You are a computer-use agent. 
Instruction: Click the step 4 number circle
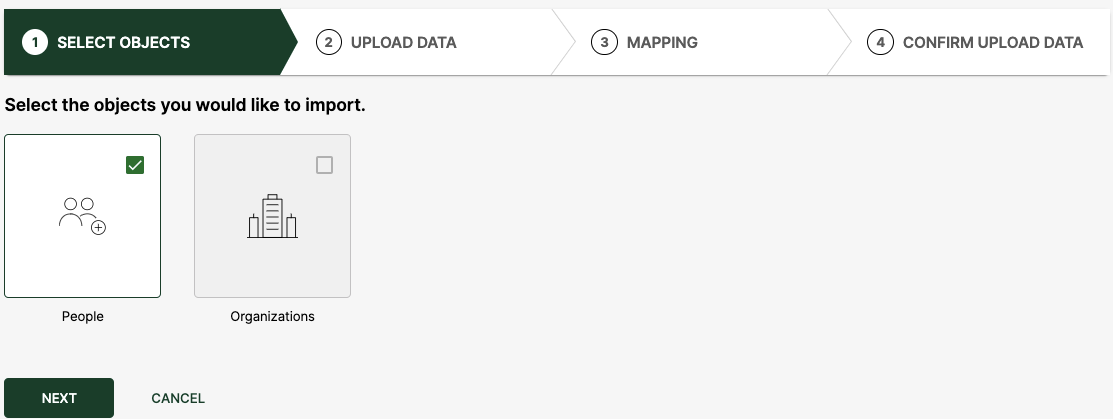pyautogui.click(x=880, y=43)
